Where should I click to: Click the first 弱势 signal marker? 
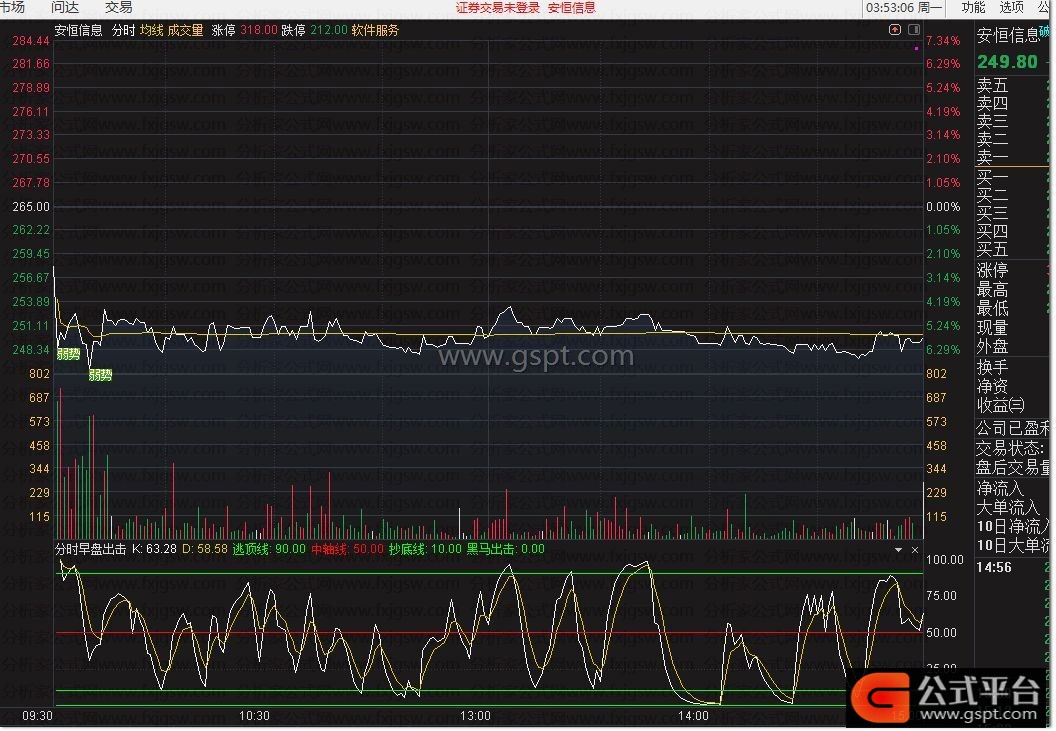tap(68, 354)
